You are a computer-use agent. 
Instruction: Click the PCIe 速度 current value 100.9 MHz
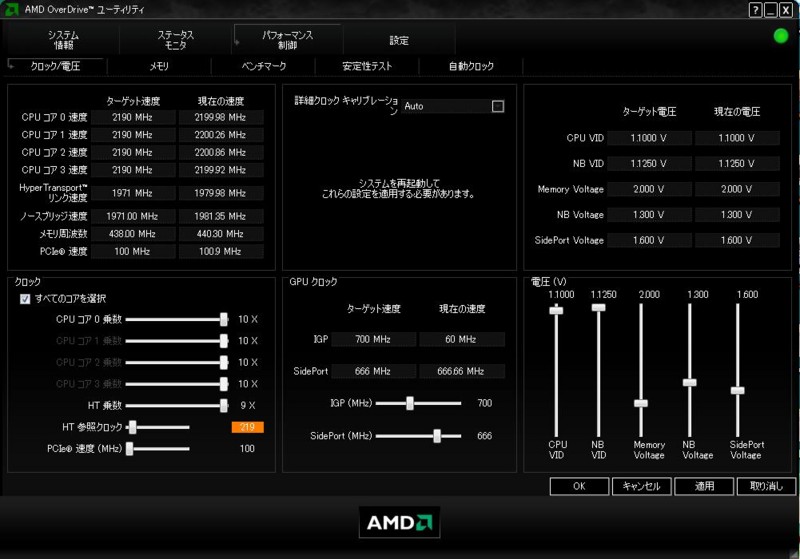click(x=220, y=251)
